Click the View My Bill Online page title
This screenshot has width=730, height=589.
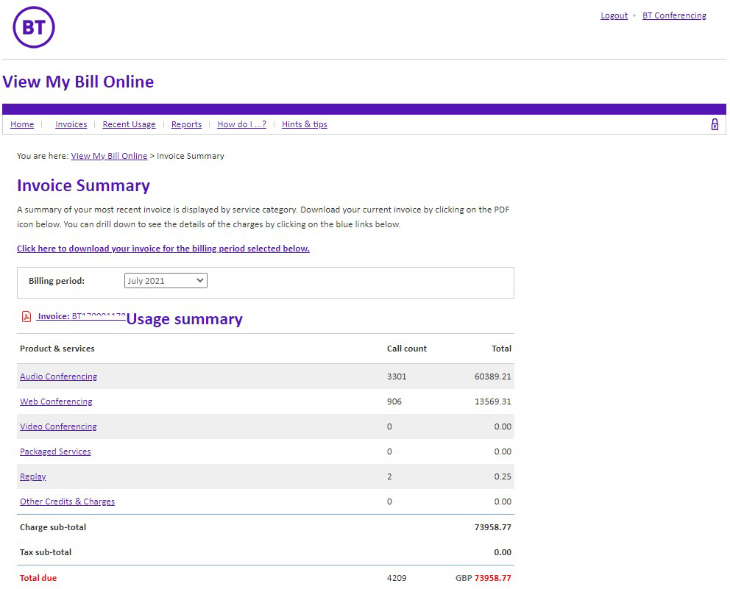click(78, 82)
